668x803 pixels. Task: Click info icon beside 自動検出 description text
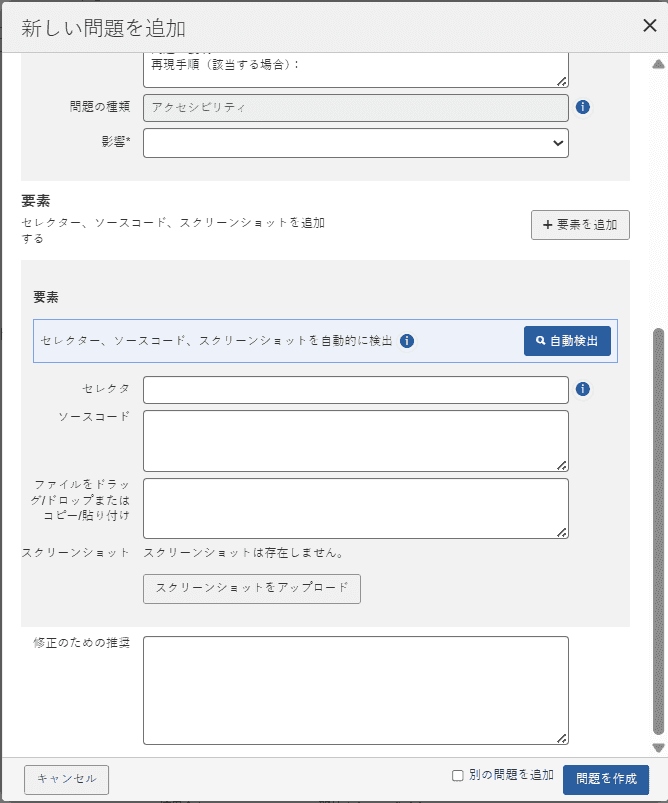point(407,341)
